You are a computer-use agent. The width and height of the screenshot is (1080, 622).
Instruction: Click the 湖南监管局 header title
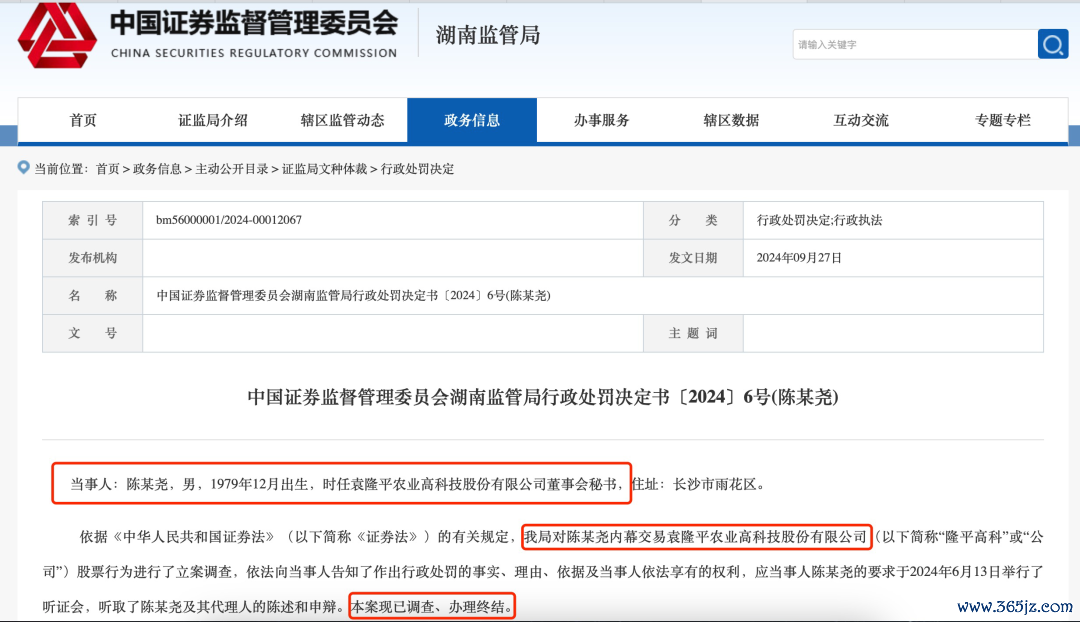(x=488, y=35)
